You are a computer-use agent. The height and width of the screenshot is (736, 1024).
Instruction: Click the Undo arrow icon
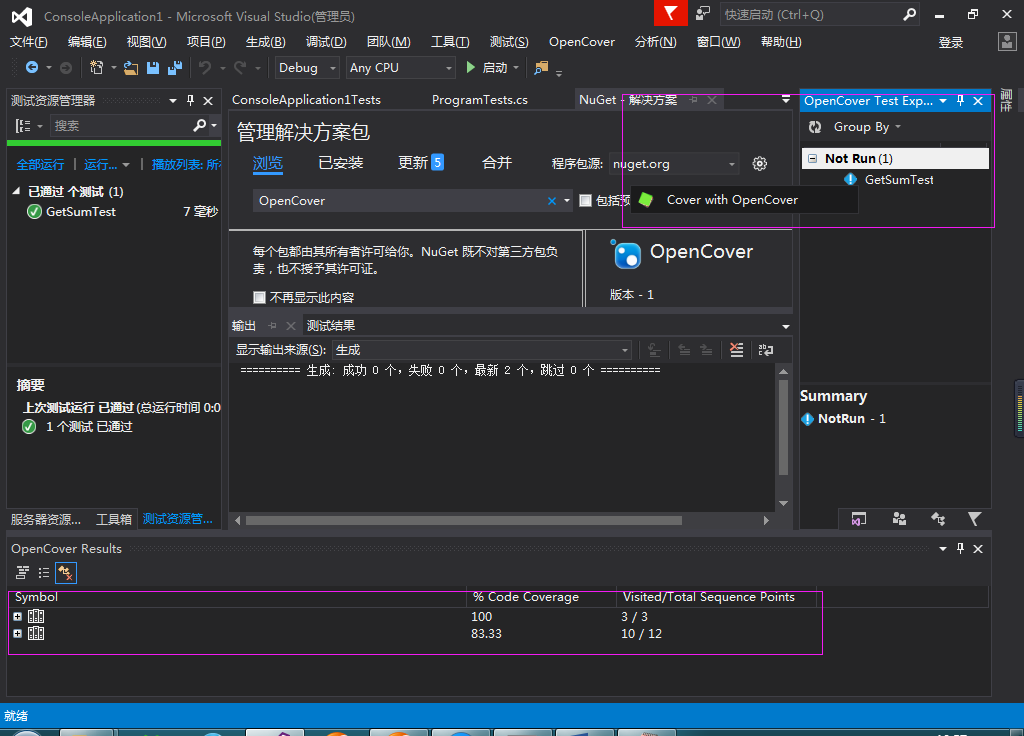[205, 67]
